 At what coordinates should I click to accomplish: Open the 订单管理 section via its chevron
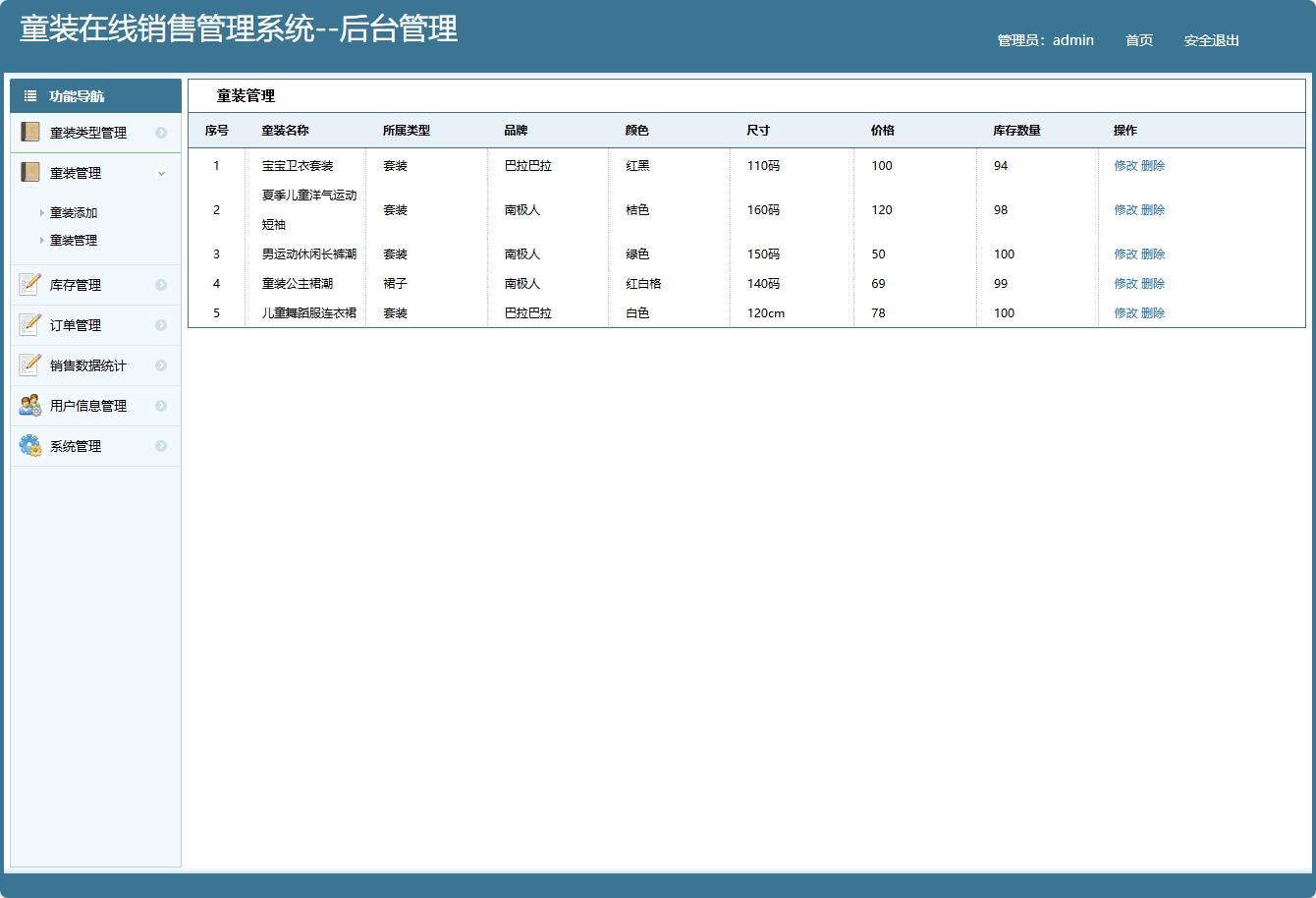click(161, 324)
